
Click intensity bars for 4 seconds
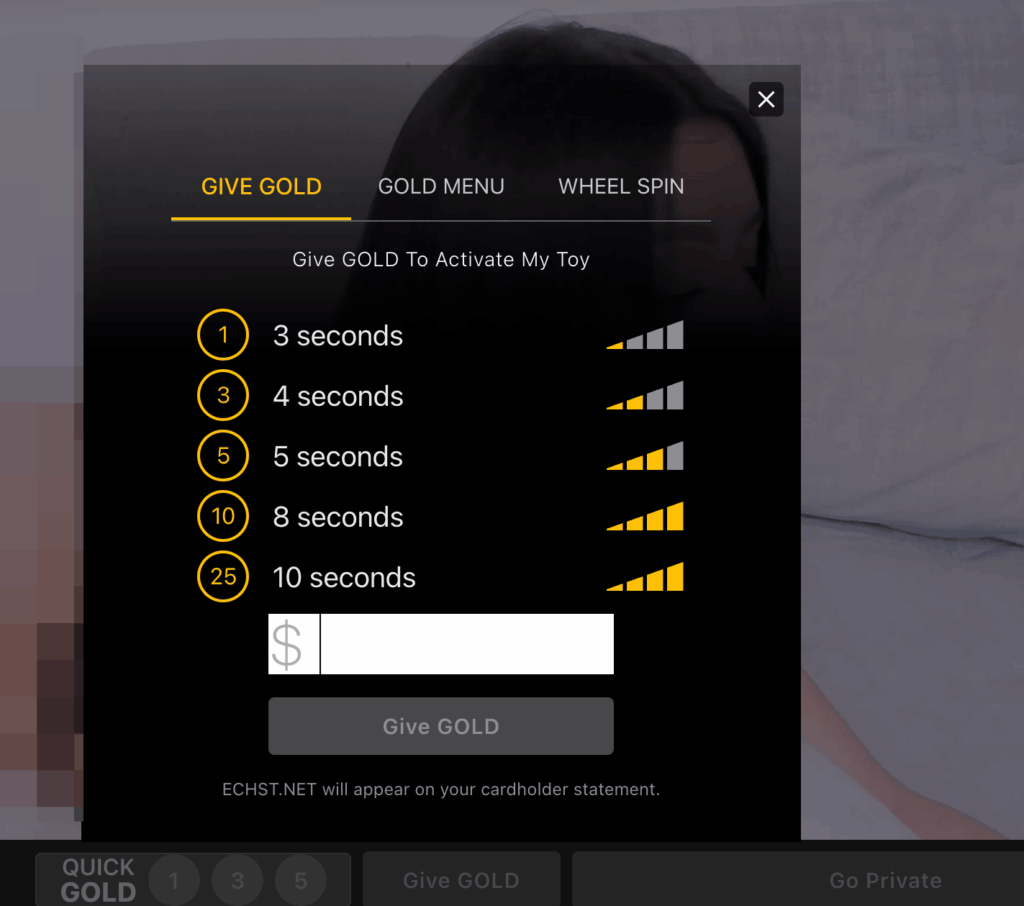point(645,395)
